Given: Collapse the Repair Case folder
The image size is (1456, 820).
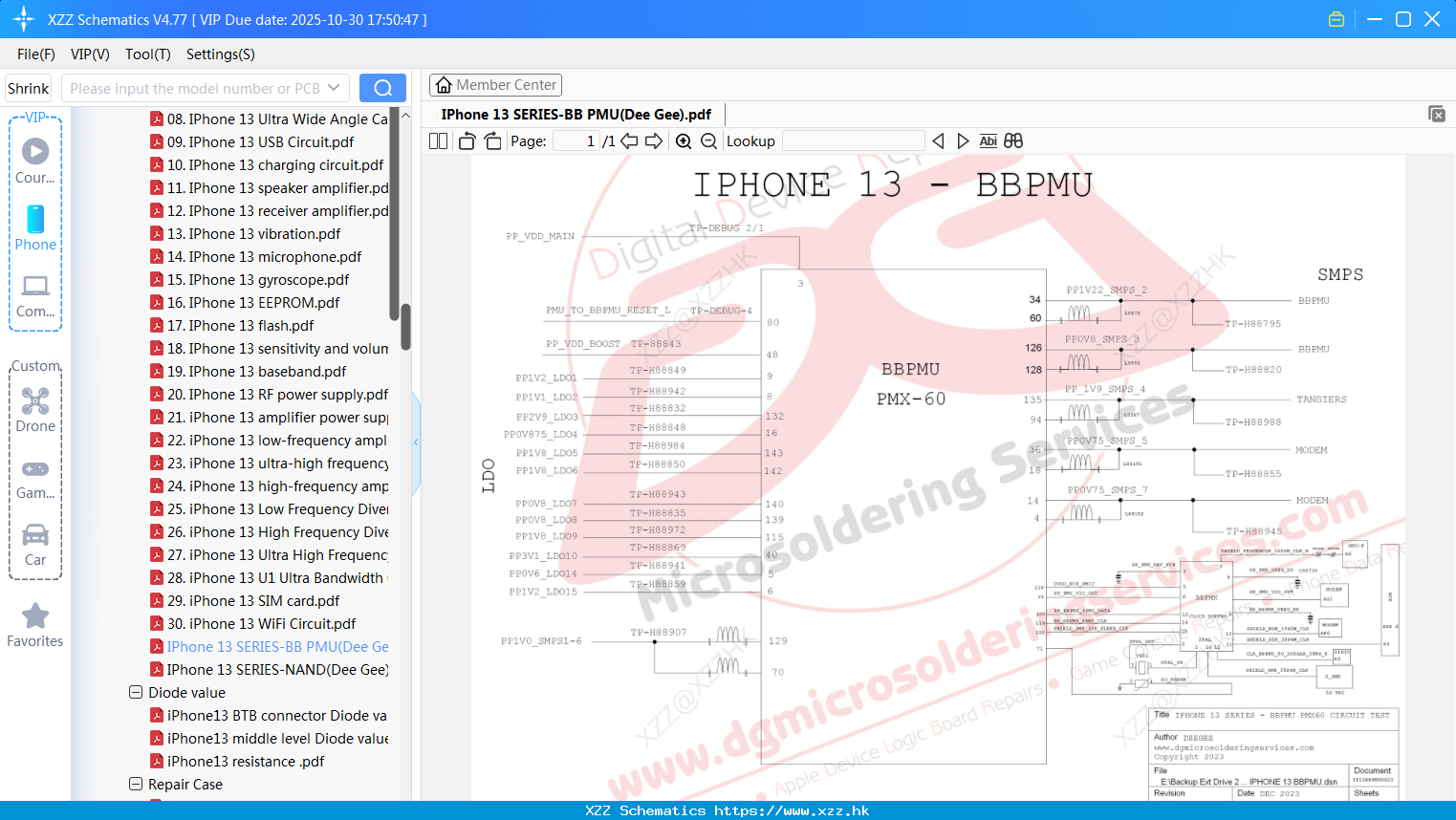Looking at the screenshot, I should [136, 784].
